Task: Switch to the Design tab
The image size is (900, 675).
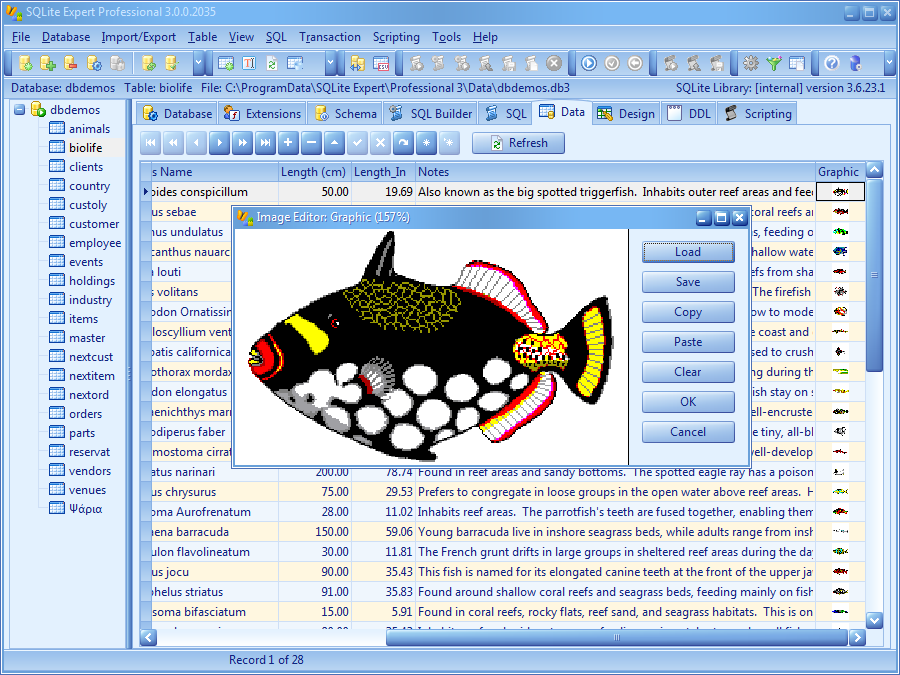Action: pos(626,113)
